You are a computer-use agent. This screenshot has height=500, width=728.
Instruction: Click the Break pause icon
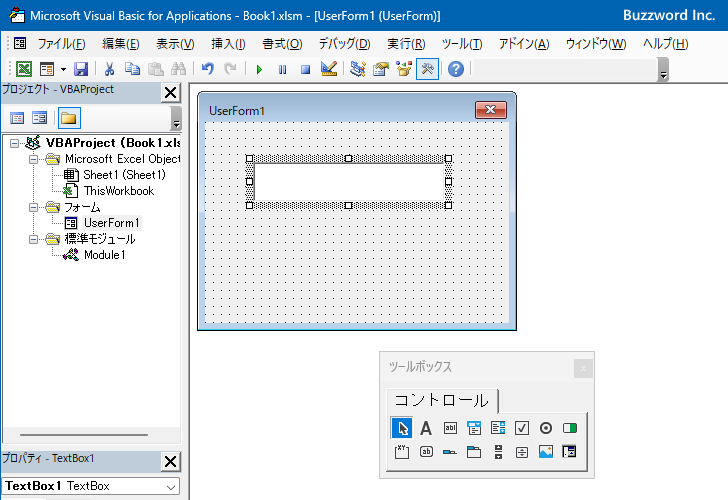coord(282,70)
